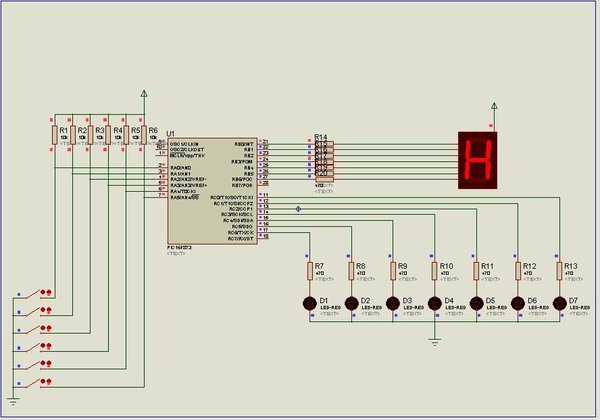Click the seven-segment display showing H
Image resolution: width=600 pixels, height=420 pixels.
(478, 160)
